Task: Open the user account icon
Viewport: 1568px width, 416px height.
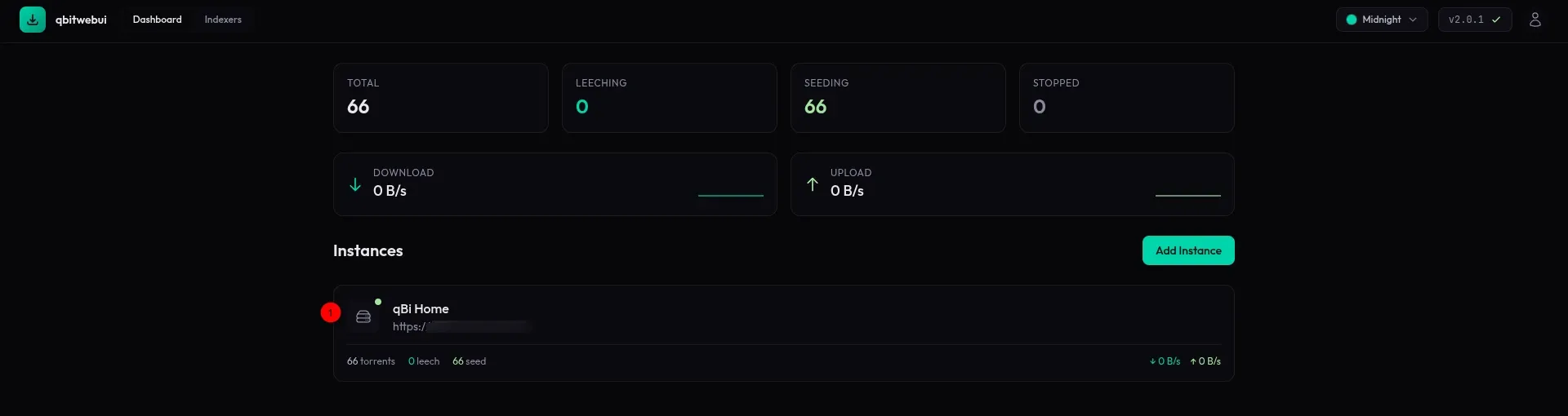Action: [x=1535, y=20]
